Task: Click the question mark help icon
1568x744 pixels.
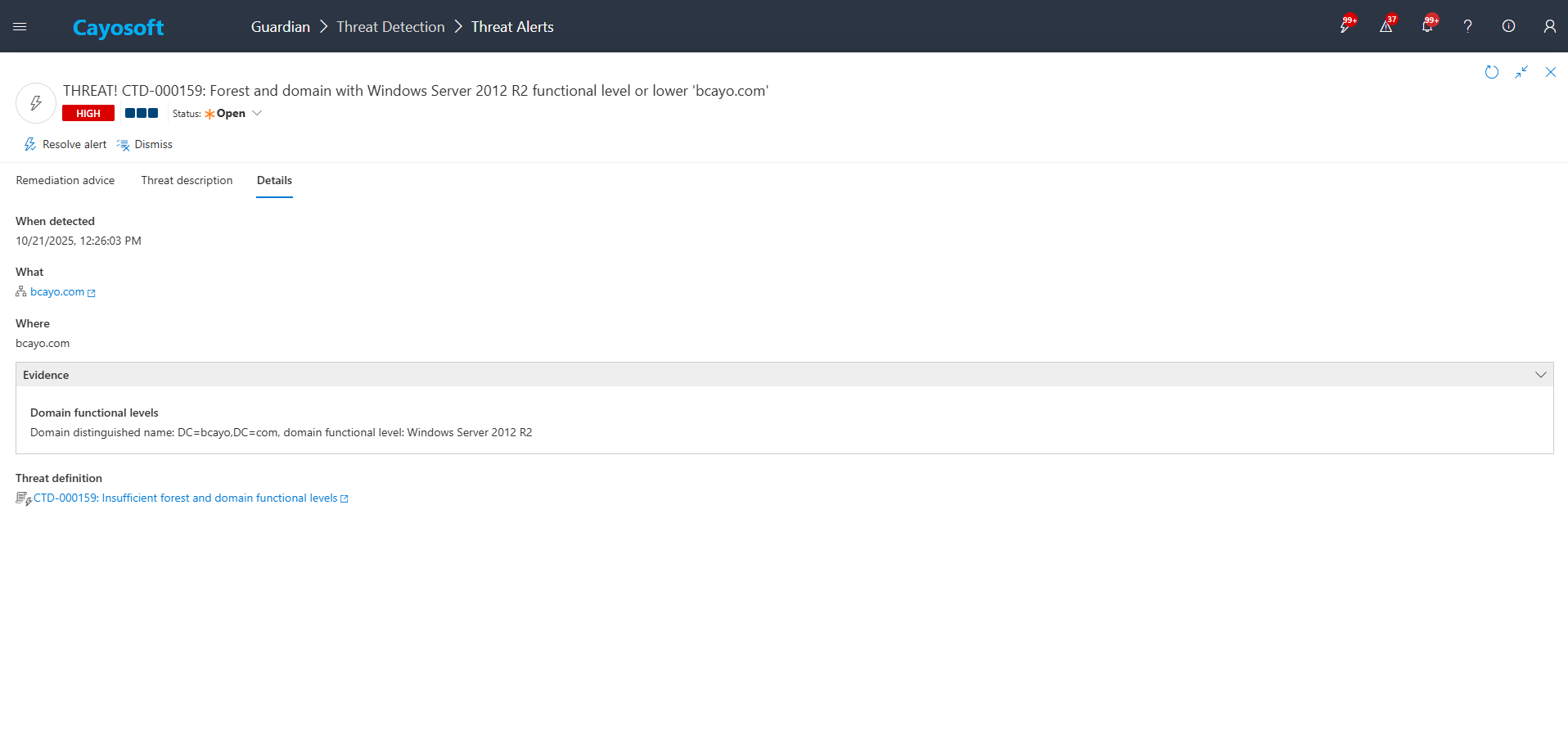Action: click(x=1467, y=26)
